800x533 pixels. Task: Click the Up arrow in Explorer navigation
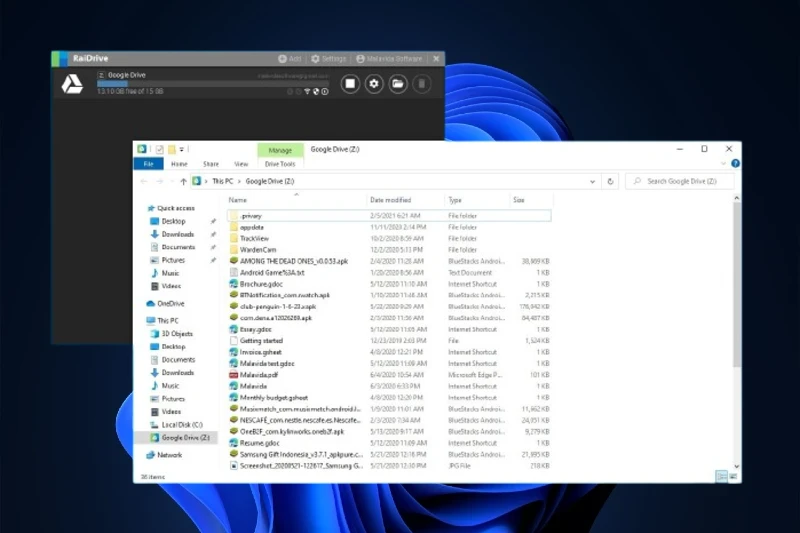(x=183, y=182)
